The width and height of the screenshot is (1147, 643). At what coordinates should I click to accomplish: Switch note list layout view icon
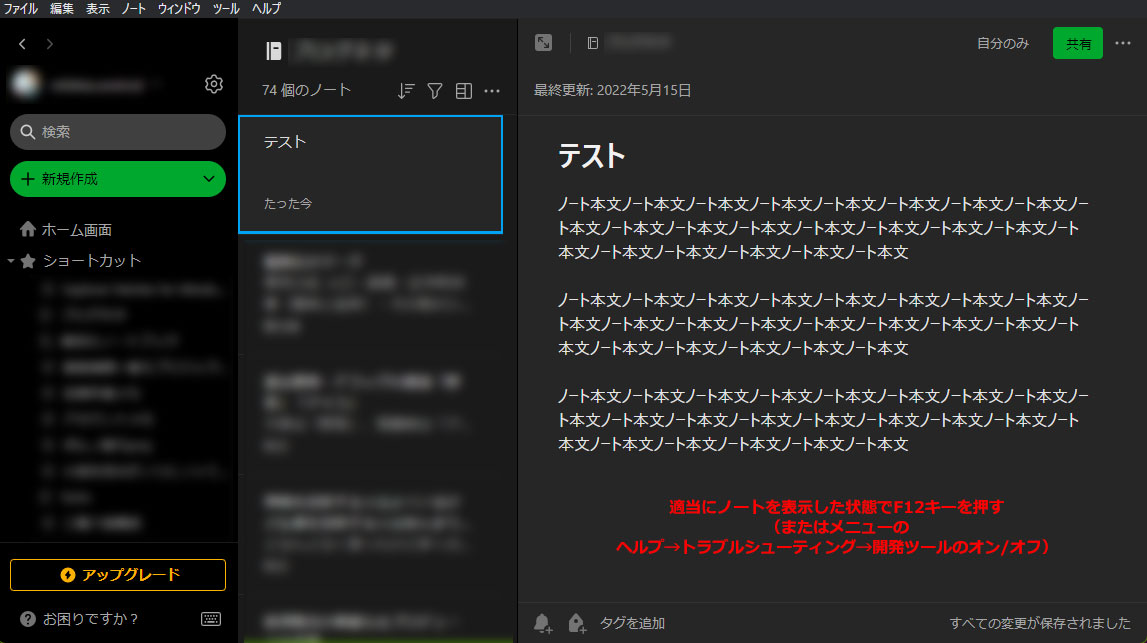463,90
